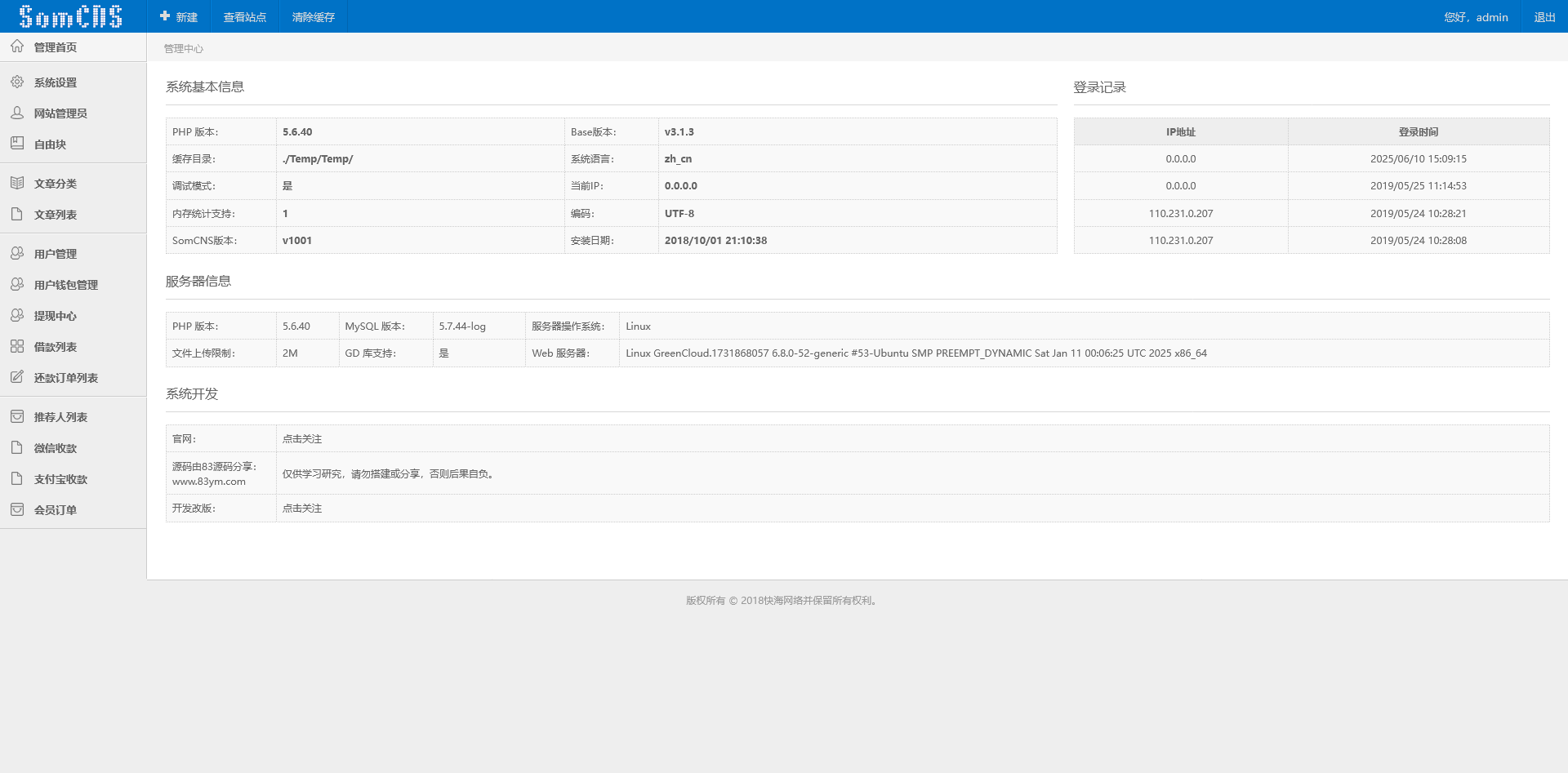Image resolution: width=1568 pixels, height=773 pixels.
Task: Click the grid icon for 借款列表
Action: (17, 346)
